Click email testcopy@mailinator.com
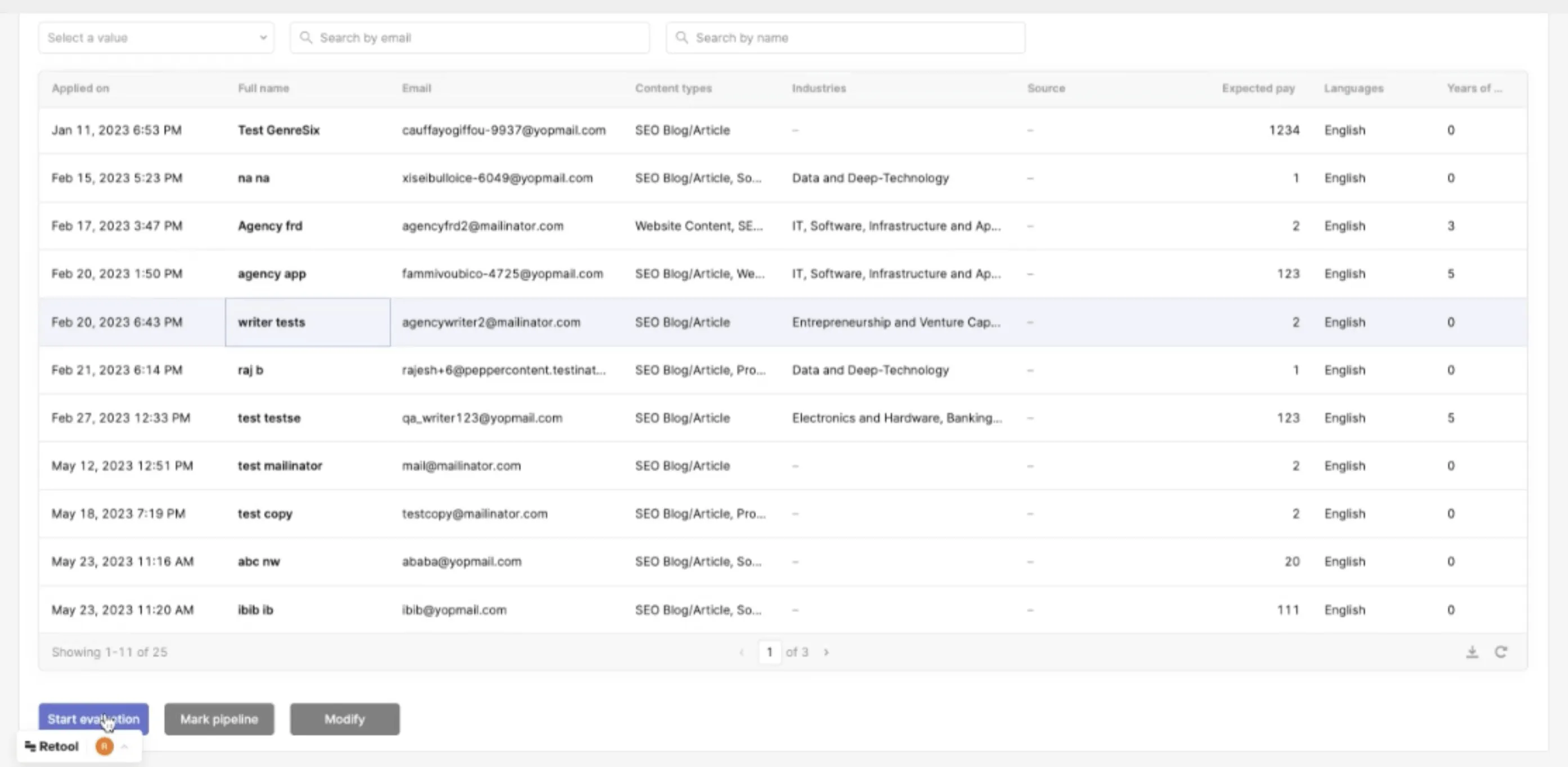 coord(474,514)
